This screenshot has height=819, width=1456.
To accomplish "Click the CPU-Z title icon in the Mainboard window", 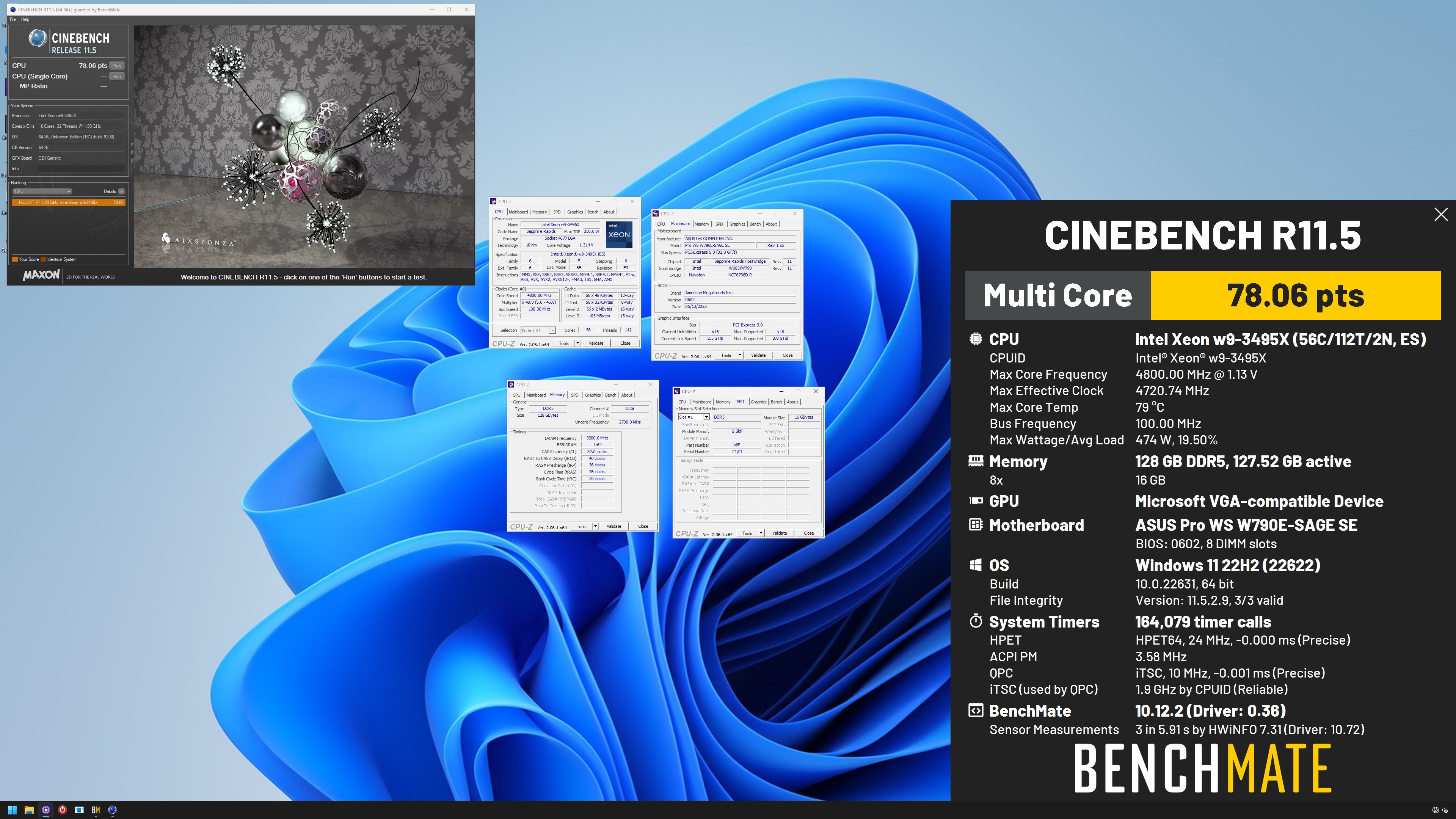I will click(656, 213).
